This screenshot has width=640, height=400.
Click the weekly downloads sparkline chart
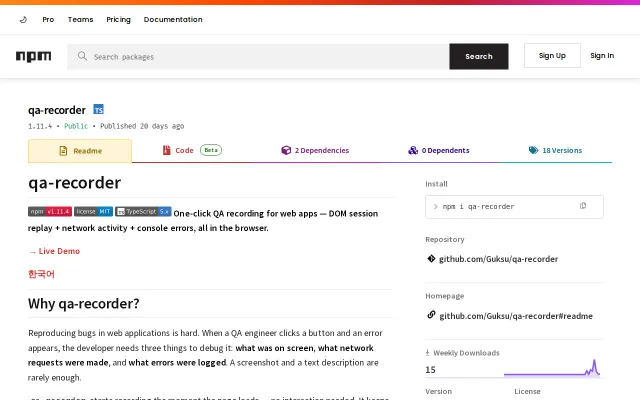(552, 367)
